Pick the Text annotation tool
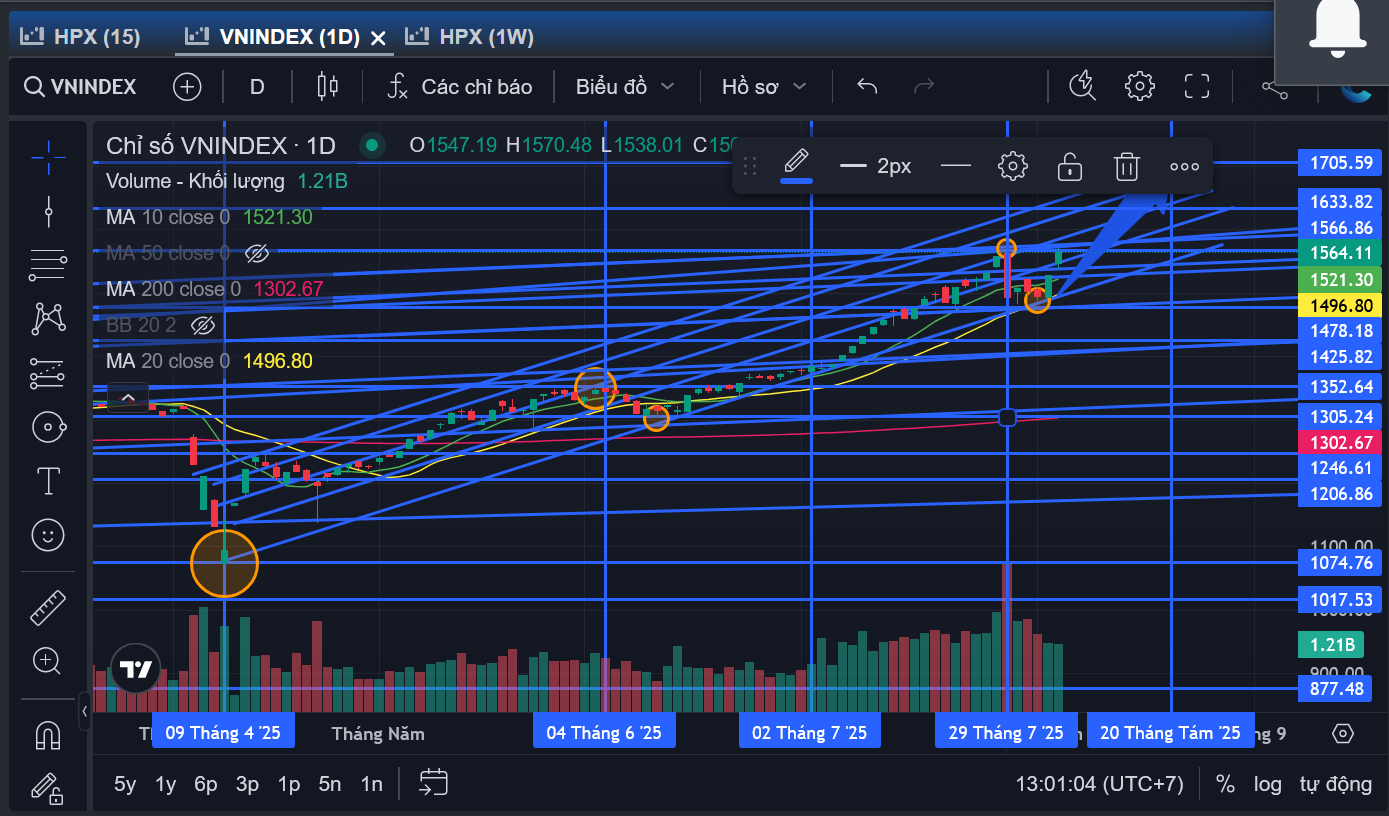The height and width of the screenshot is (816, 1389). tap(48, 481)
